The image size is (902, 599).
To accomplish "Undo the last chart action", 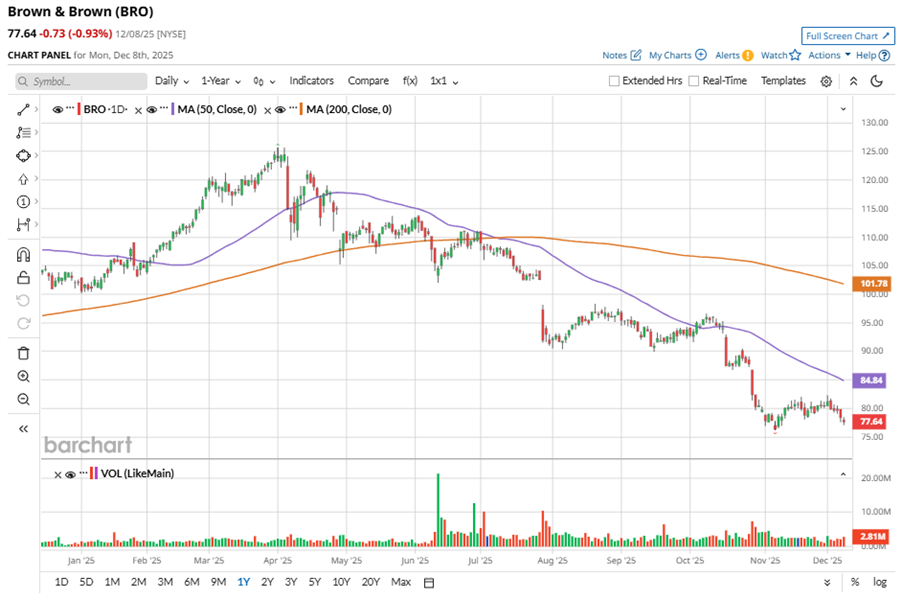I will [23, 301].
